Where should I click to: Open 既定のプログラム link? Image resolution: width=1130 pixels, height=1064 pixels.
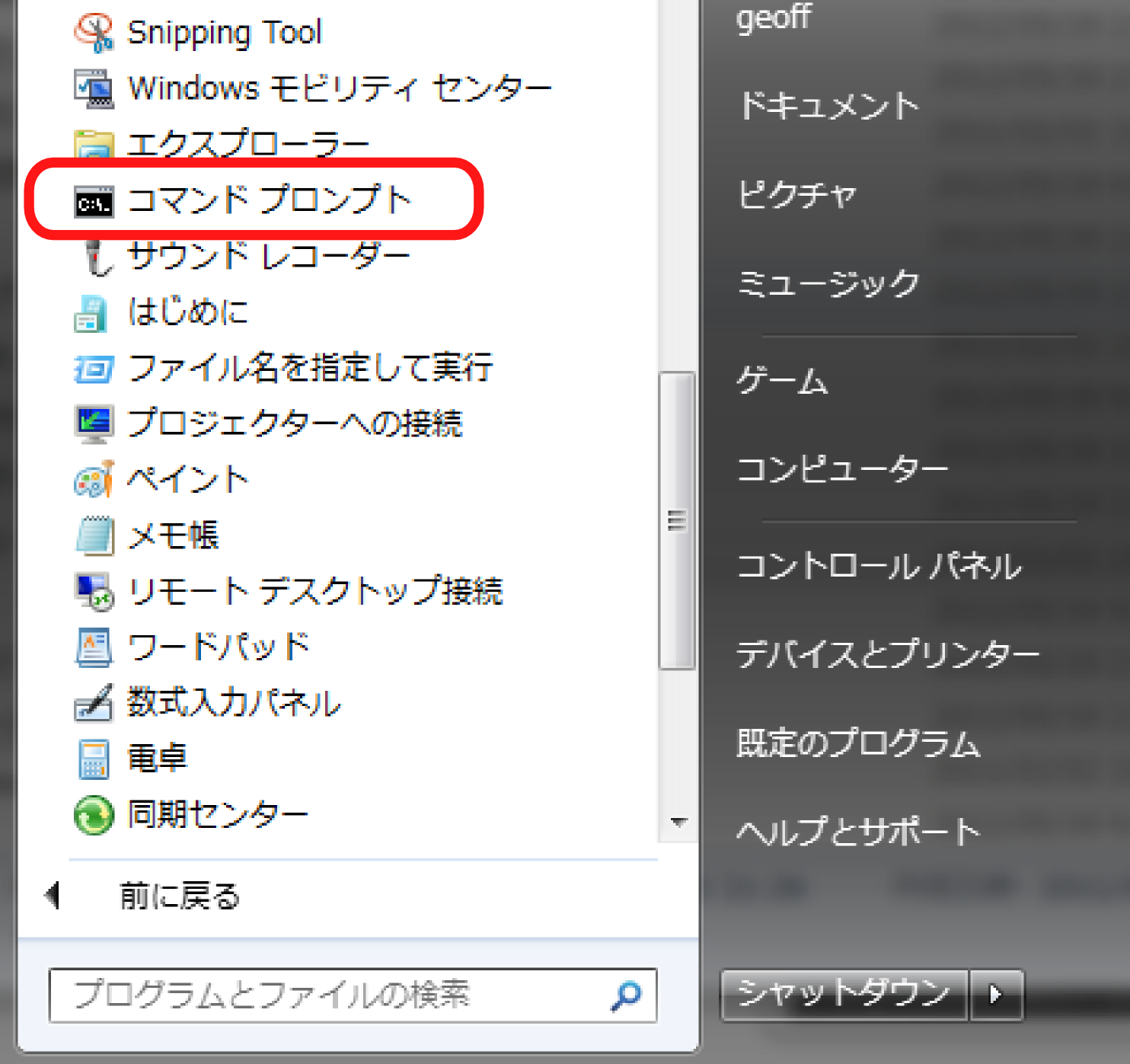tap(858, 743)
